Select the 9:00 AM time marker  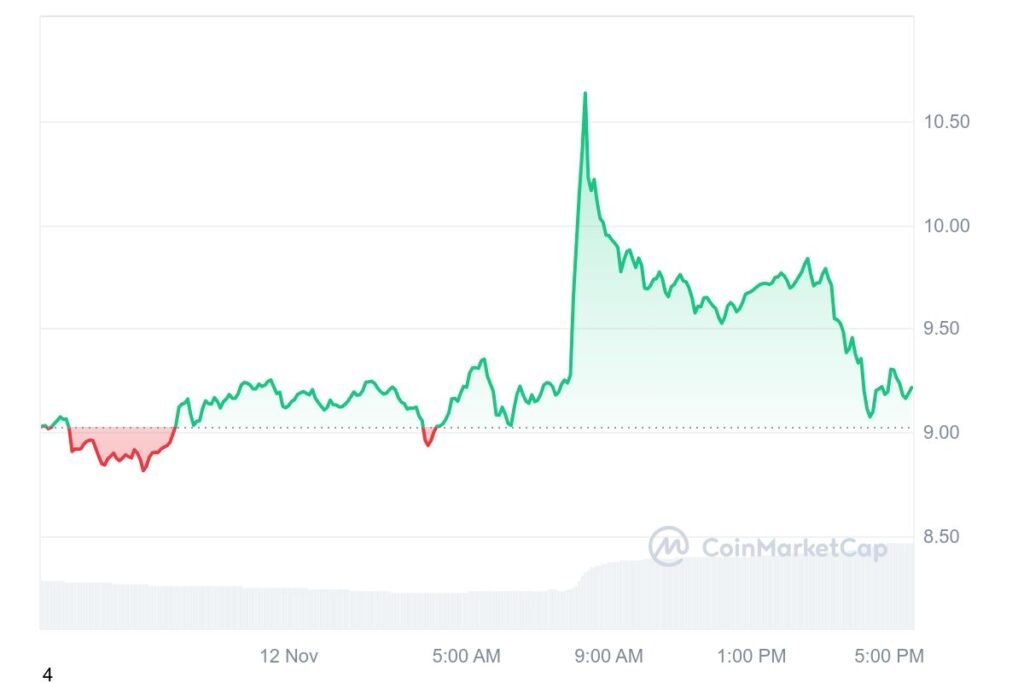click(609, 656)
